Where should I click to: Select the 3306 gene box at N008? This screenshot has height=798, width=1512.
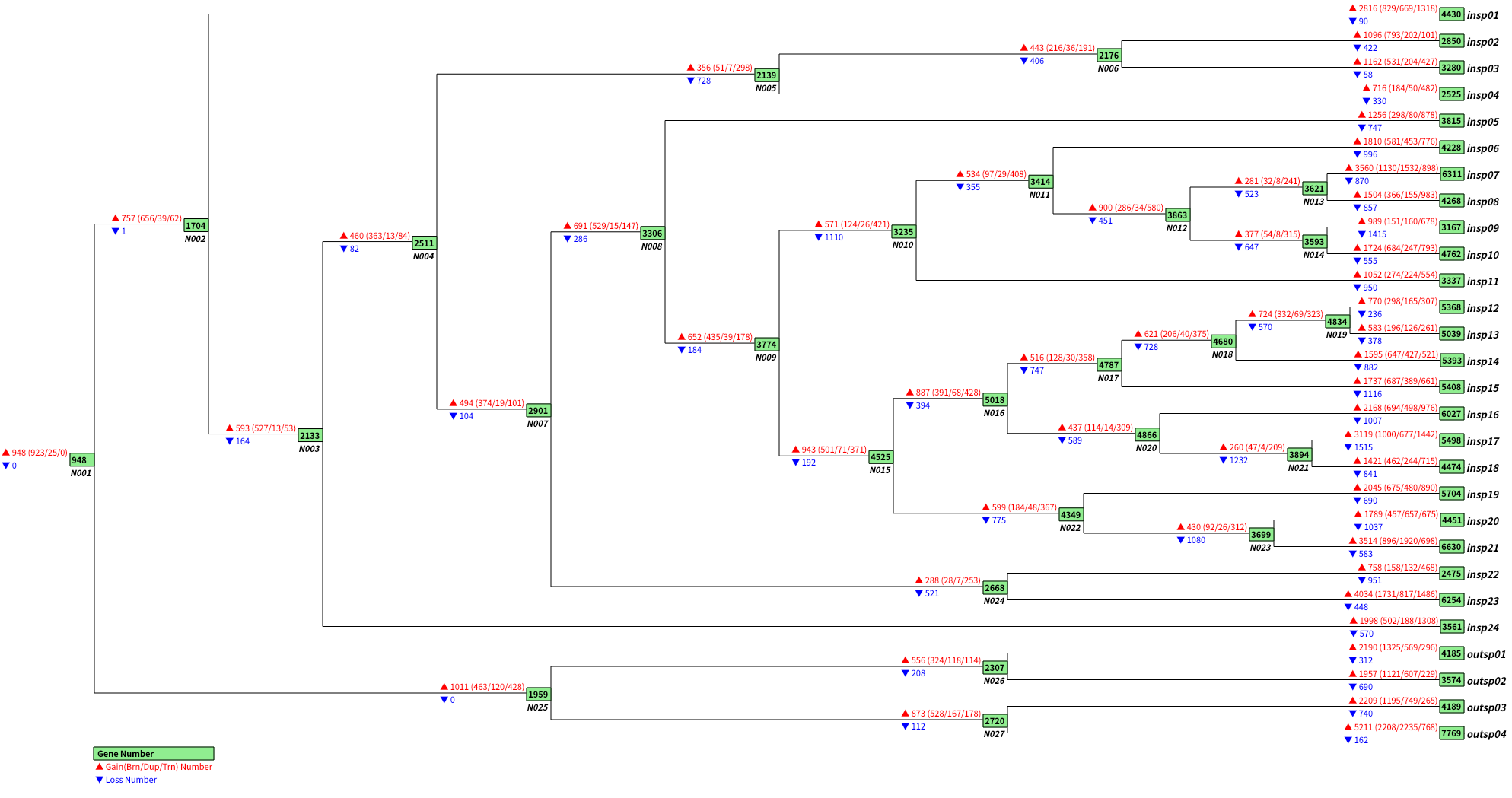pyautogui.click(x=652, y=233)
